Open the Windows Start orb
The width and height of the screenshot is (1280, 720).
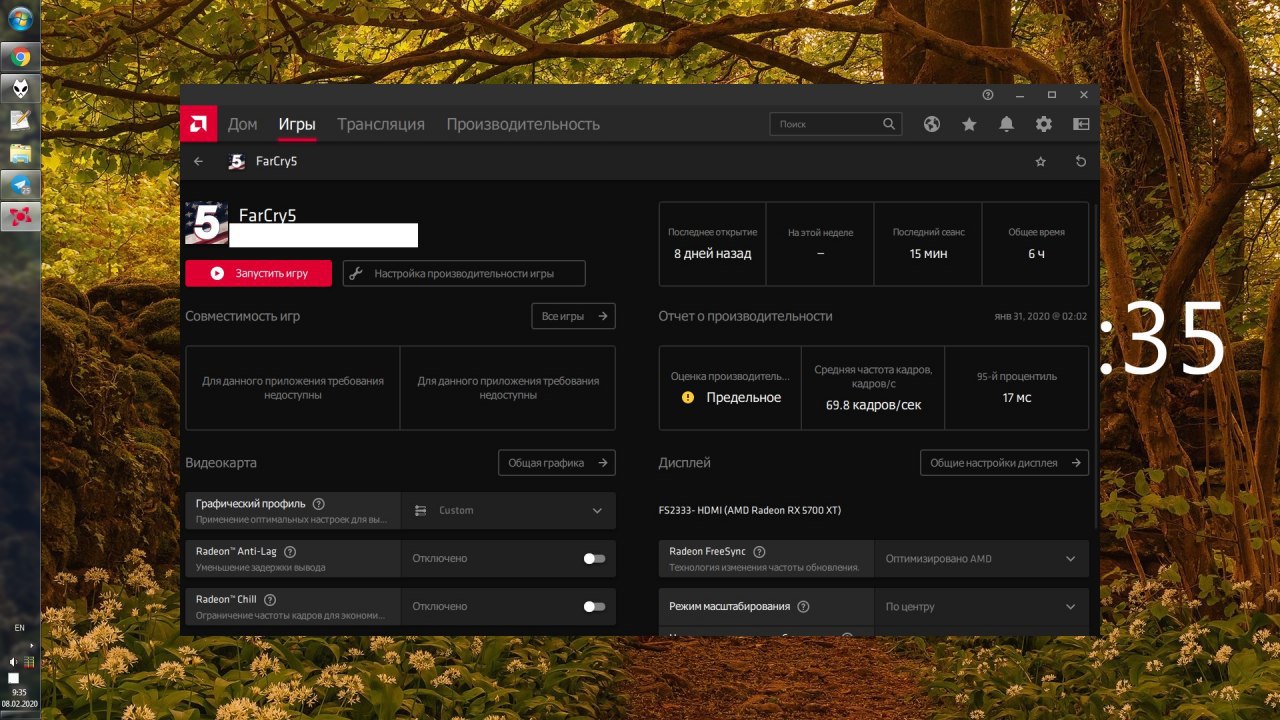pos(20,19)
